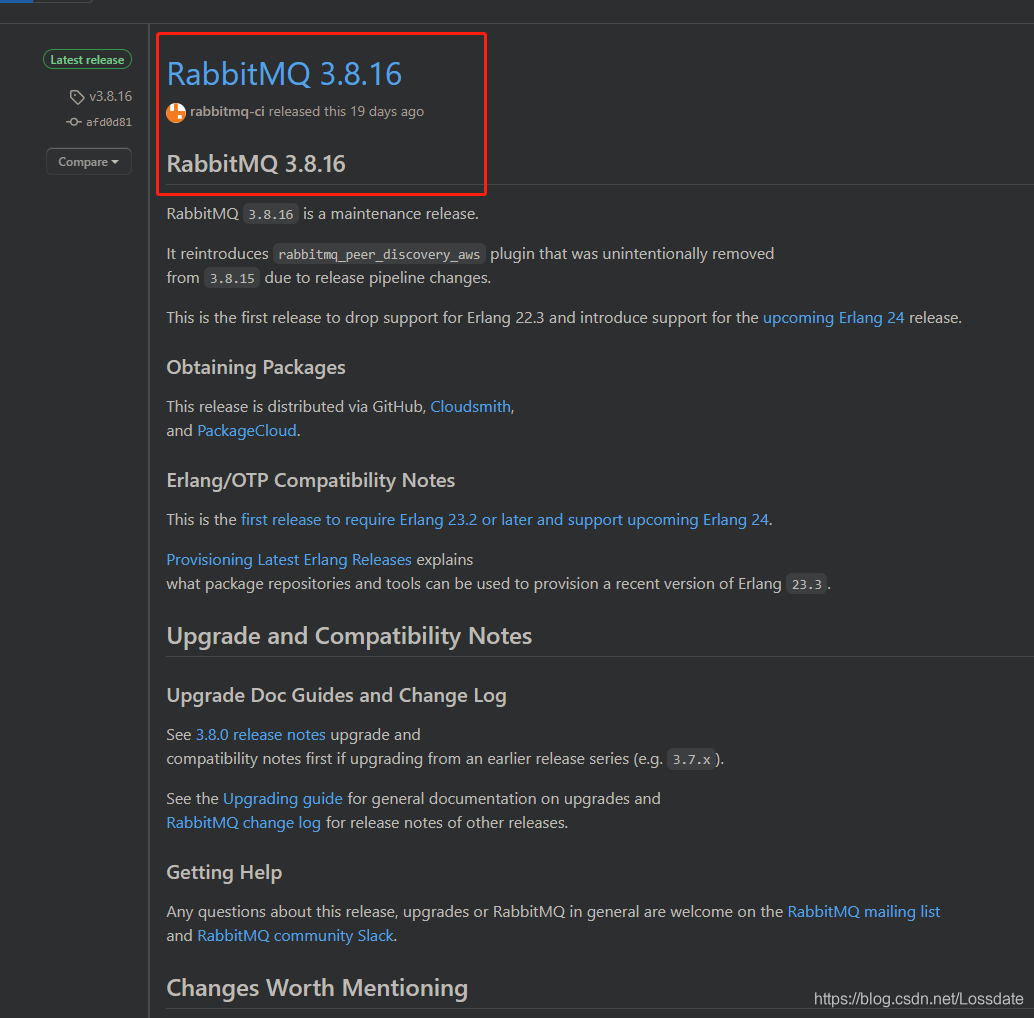Open the RabbitMQ mailing list link

(864, 912)
